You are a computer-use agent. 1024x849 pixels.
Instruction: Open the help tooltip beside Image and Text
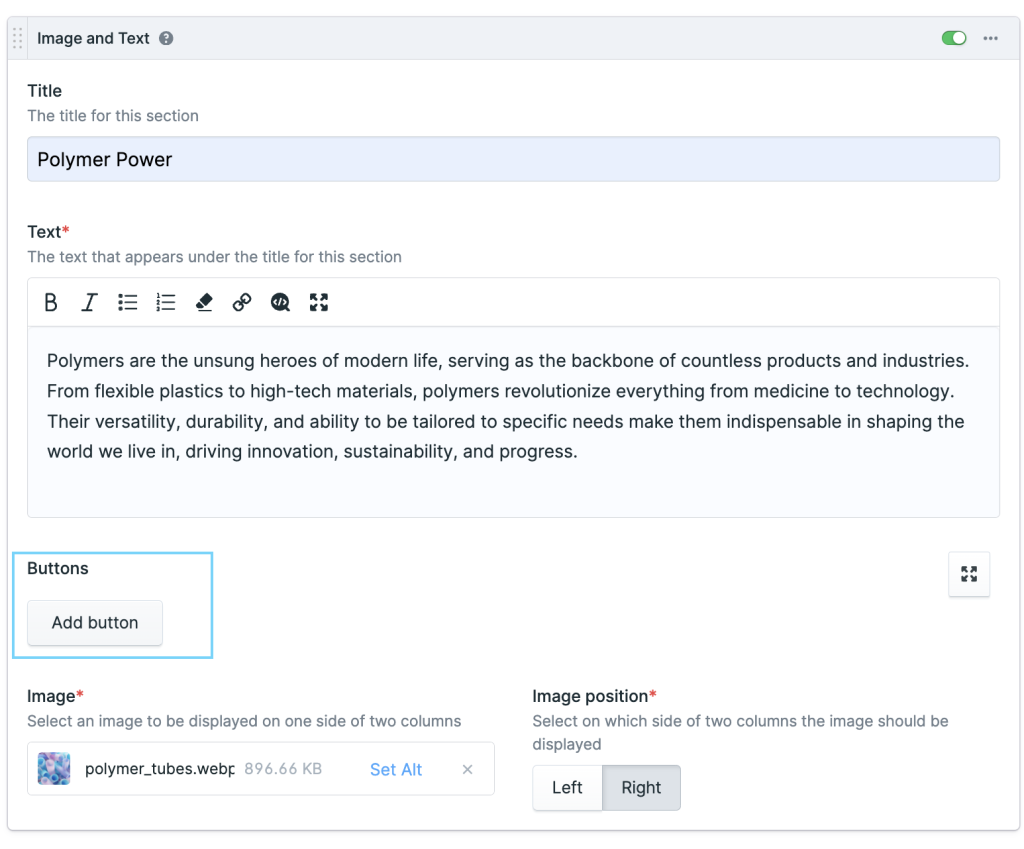[x=166, y=38]
